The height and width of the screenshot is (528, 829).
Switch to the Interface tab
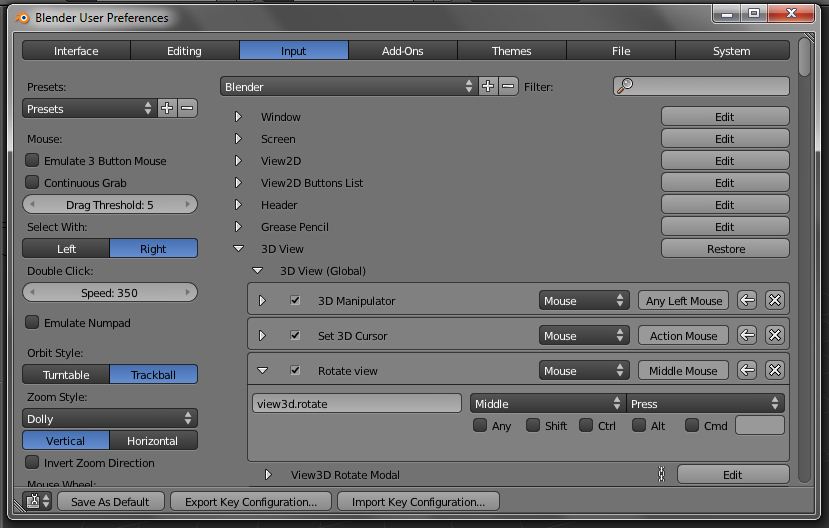pyautogui.click(x=76, y=51)
